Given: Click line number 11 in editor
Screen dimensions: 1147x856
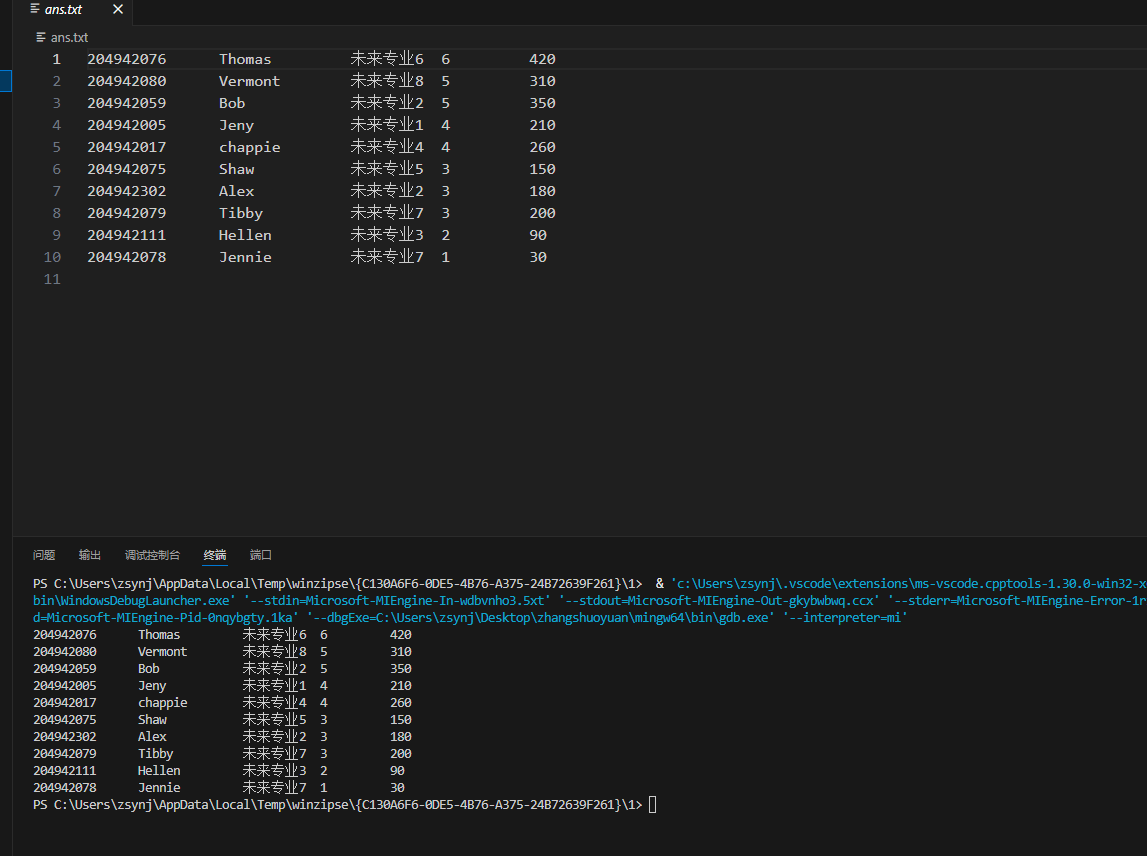Looking at the screenshot, I should [x=52, y=279].
